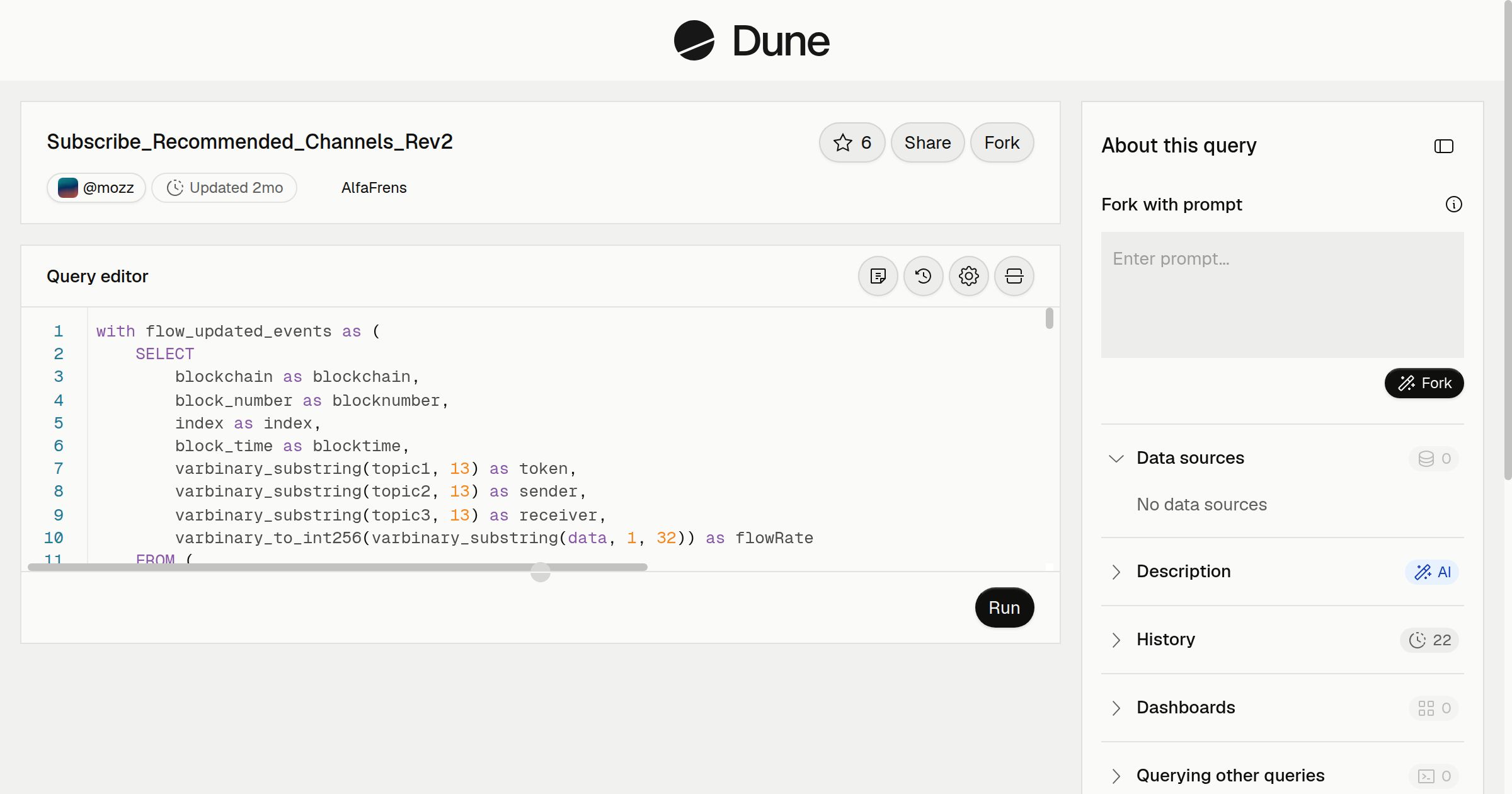Click line 4 block_number as blocknumber
Screen dimensions: 1512x794
312,401
